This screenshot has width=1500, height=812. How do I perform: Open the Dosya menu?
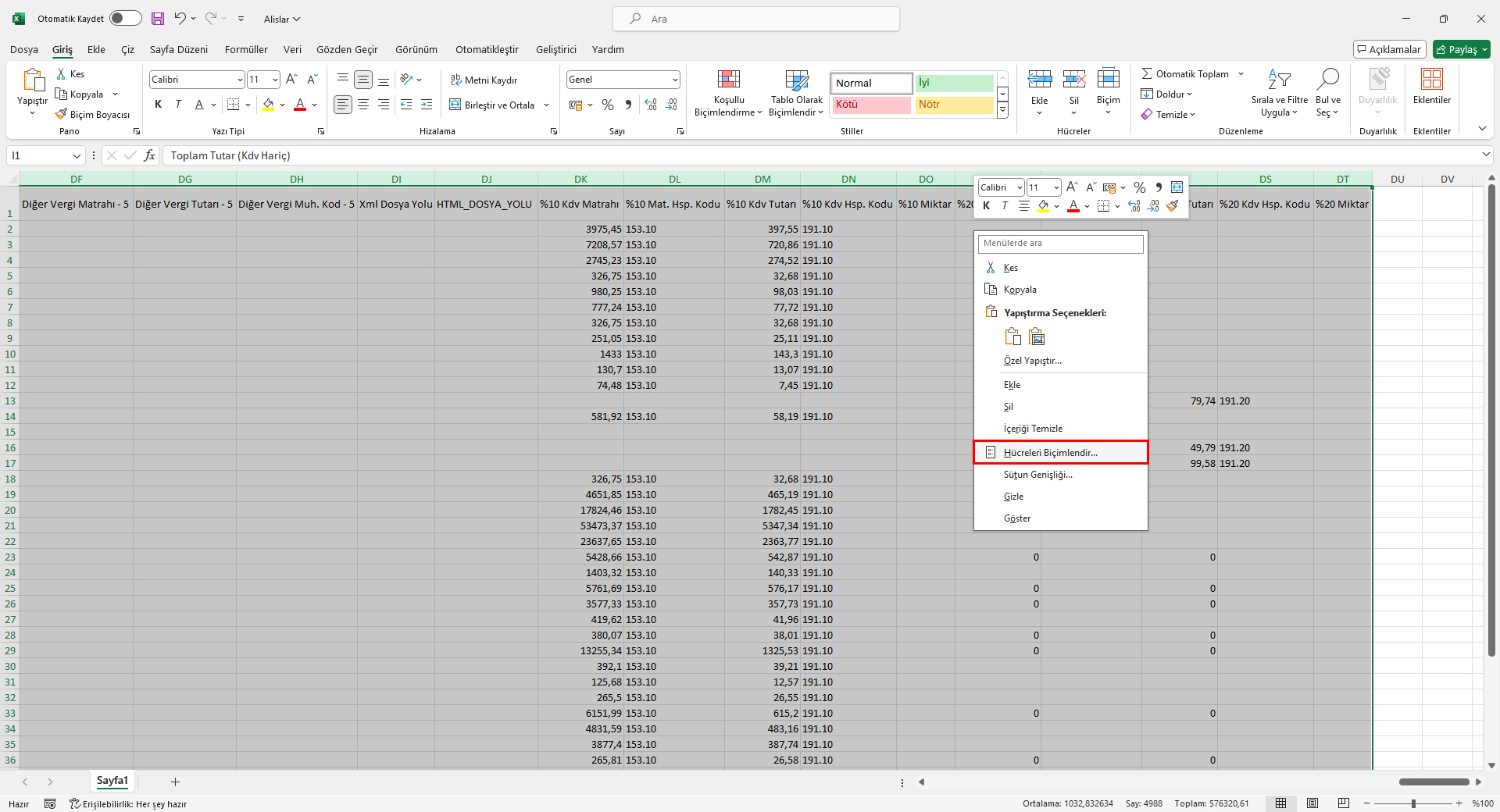tap(24, 49)
